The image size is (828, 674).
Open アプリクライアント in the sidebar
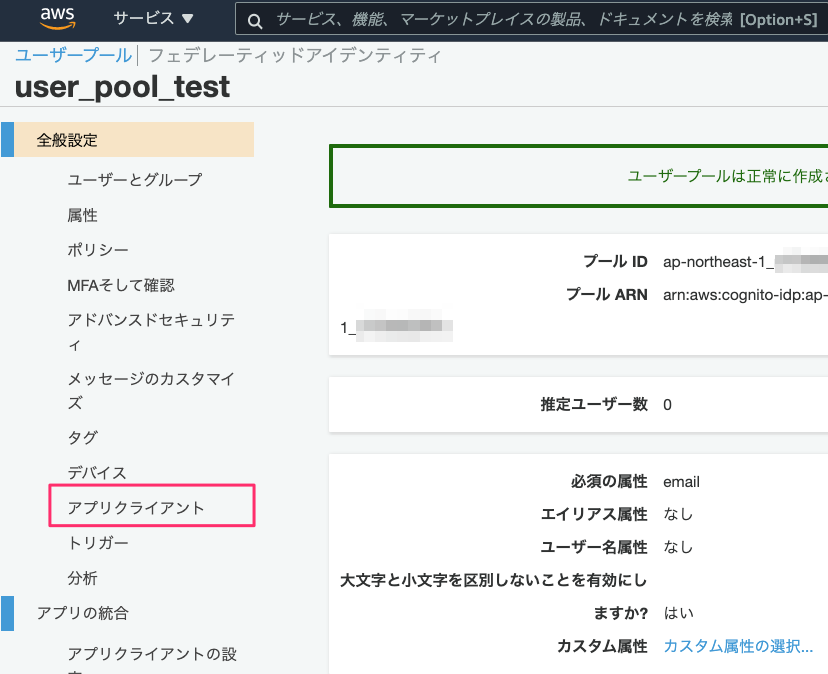(136, 508)
